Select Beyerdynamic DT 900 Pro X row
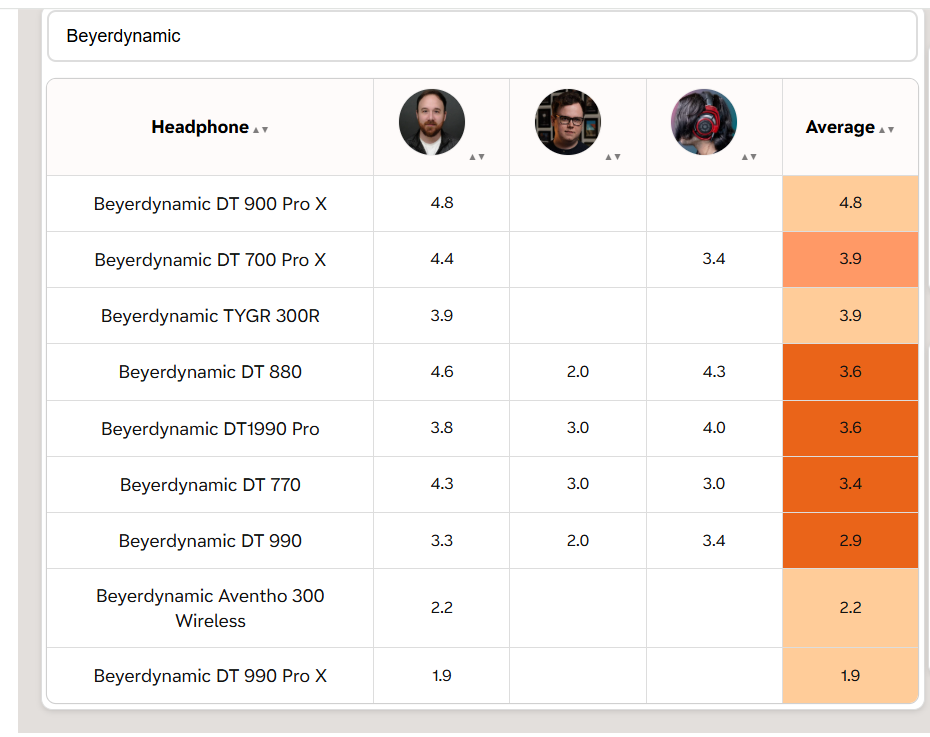 (x=482, y=203)
